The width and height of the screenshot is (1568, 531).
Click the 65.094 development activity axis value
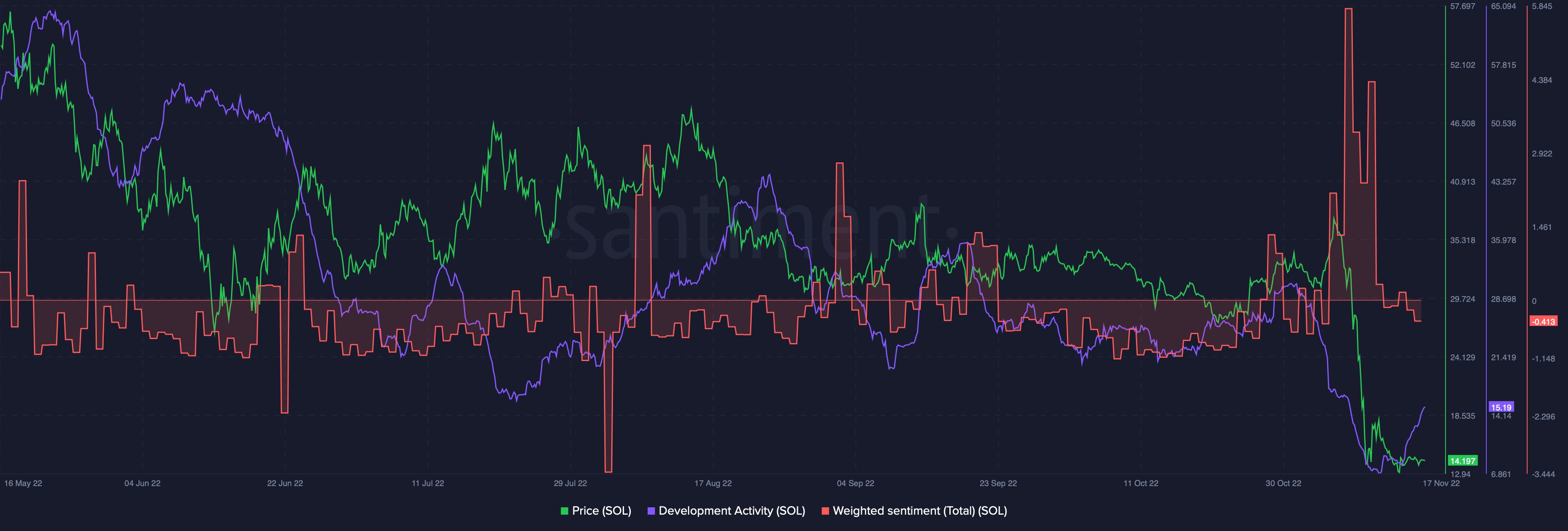[x=1503, y=7]
